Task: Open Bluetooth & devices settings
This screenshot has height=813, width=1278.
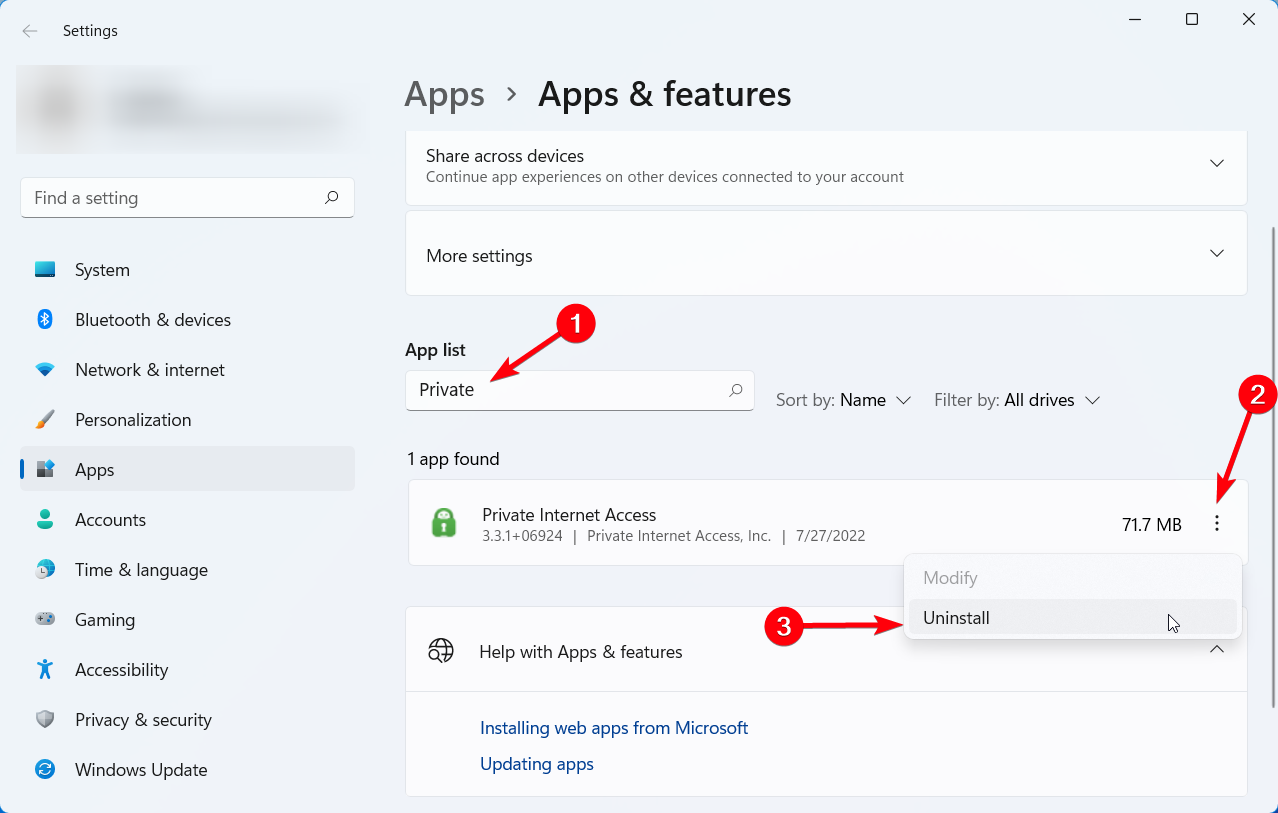Action: pos(152,320)
